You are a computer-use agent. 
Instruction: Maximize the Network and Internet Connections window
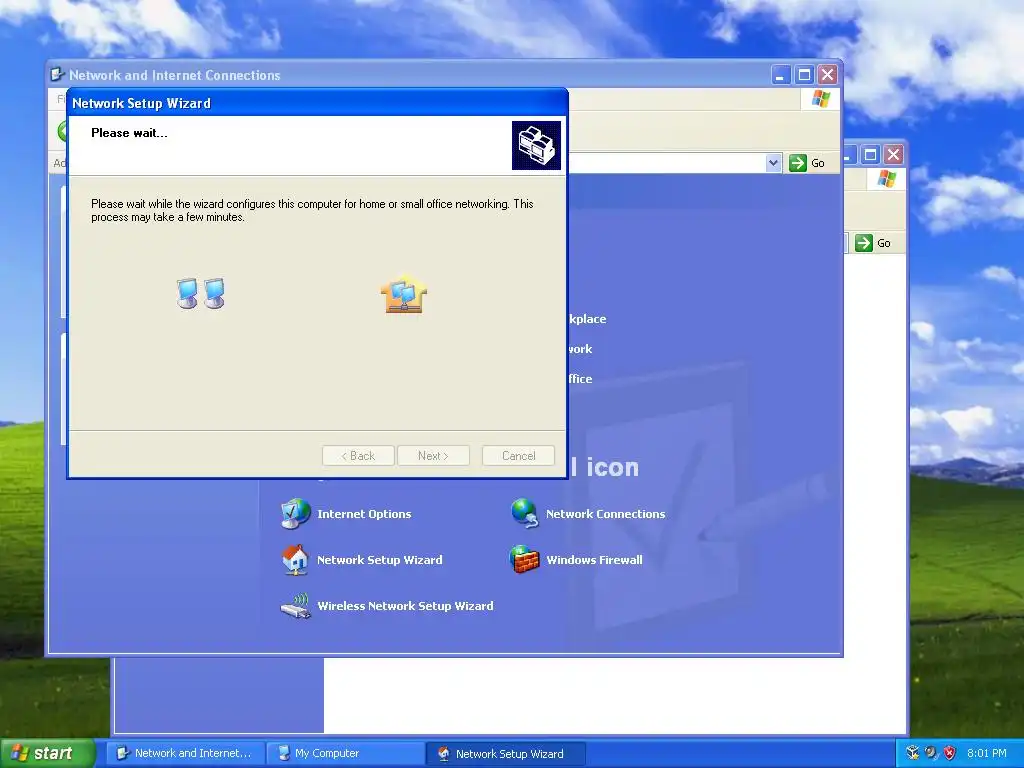pyautogui.click(x=804, y=74)
